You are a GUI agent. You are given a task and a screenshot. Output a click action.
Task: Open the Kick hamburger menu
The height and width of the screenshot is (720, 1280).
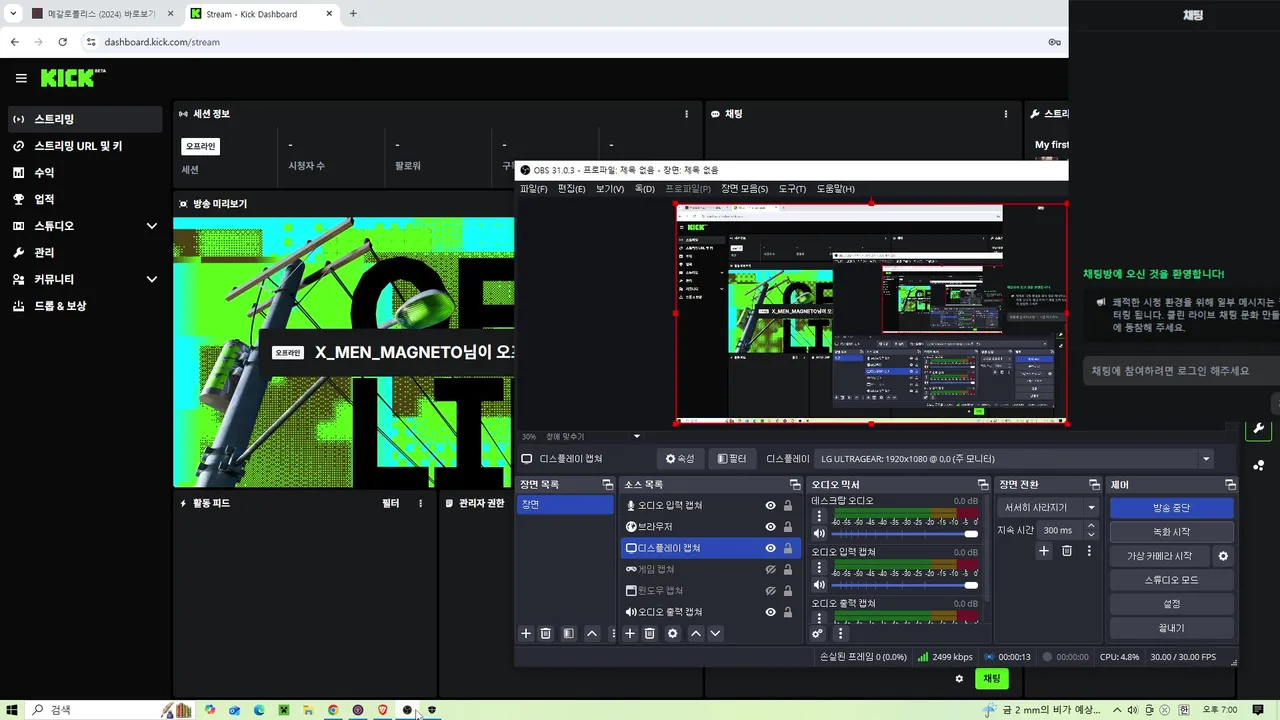[21, 78]
